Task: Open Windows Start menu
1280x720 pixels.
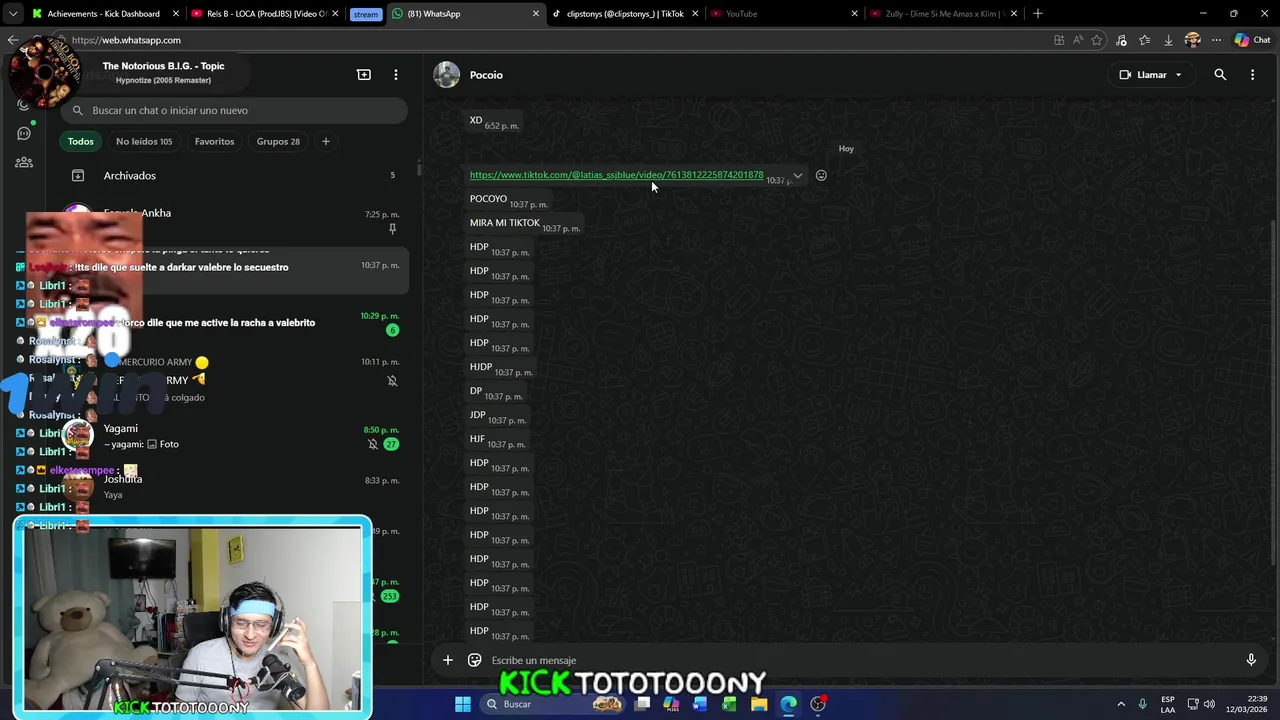Action: (x=463, y=704)
